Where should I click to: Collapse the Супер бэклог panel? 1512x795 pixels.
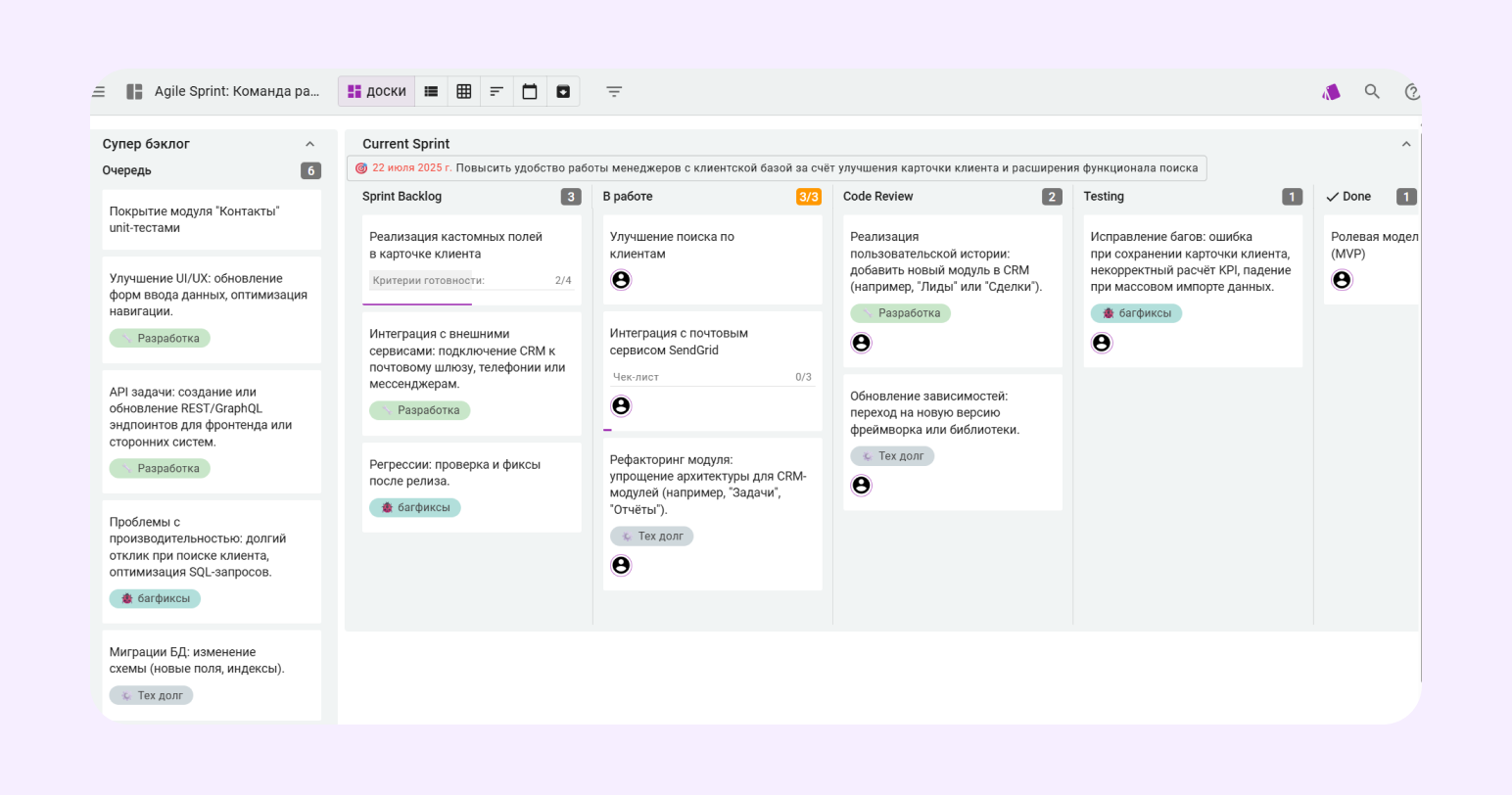tap(310, 144)
